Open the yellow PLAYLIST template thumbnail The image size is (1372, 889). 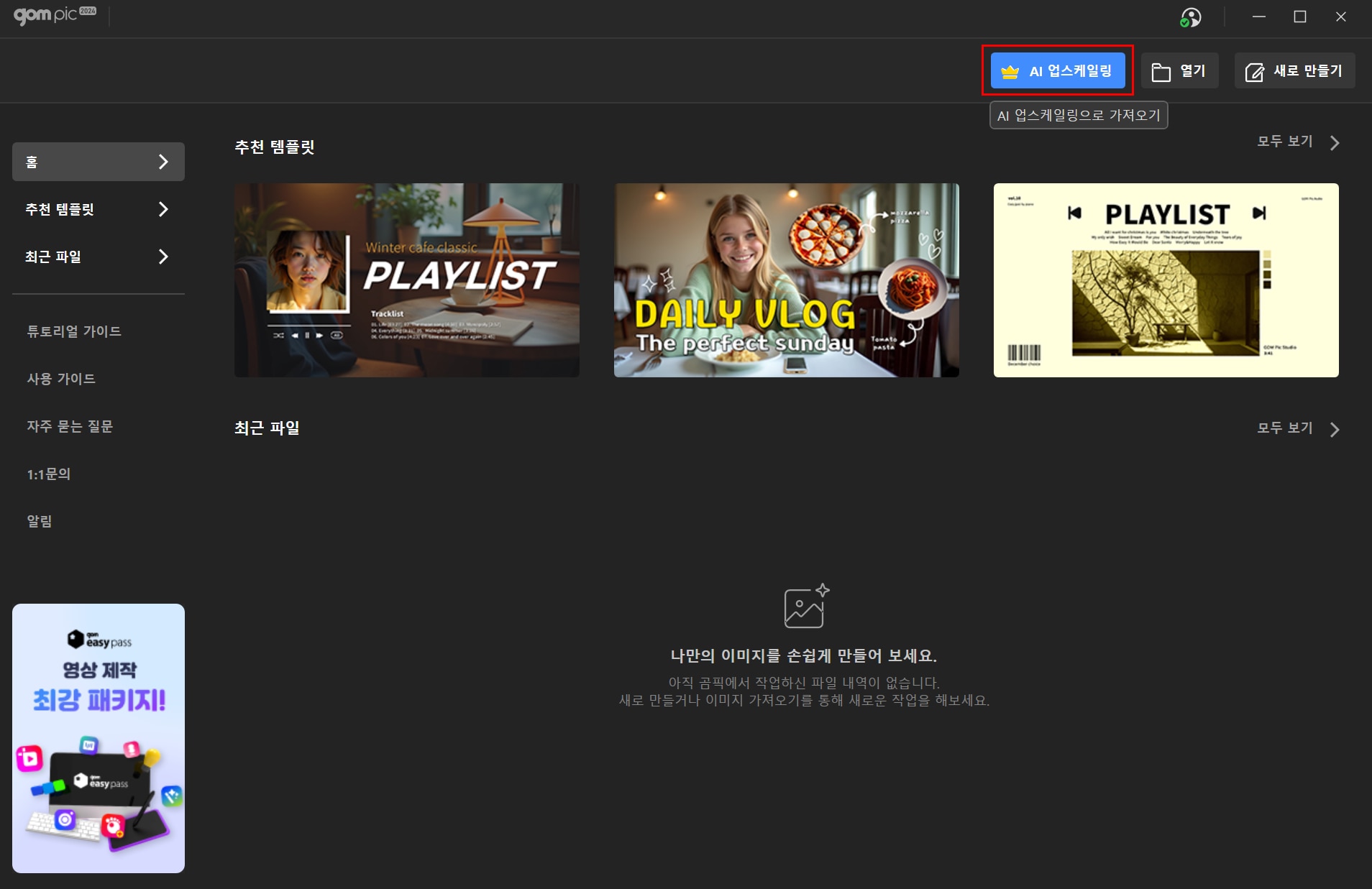(x=1166, y=280)
